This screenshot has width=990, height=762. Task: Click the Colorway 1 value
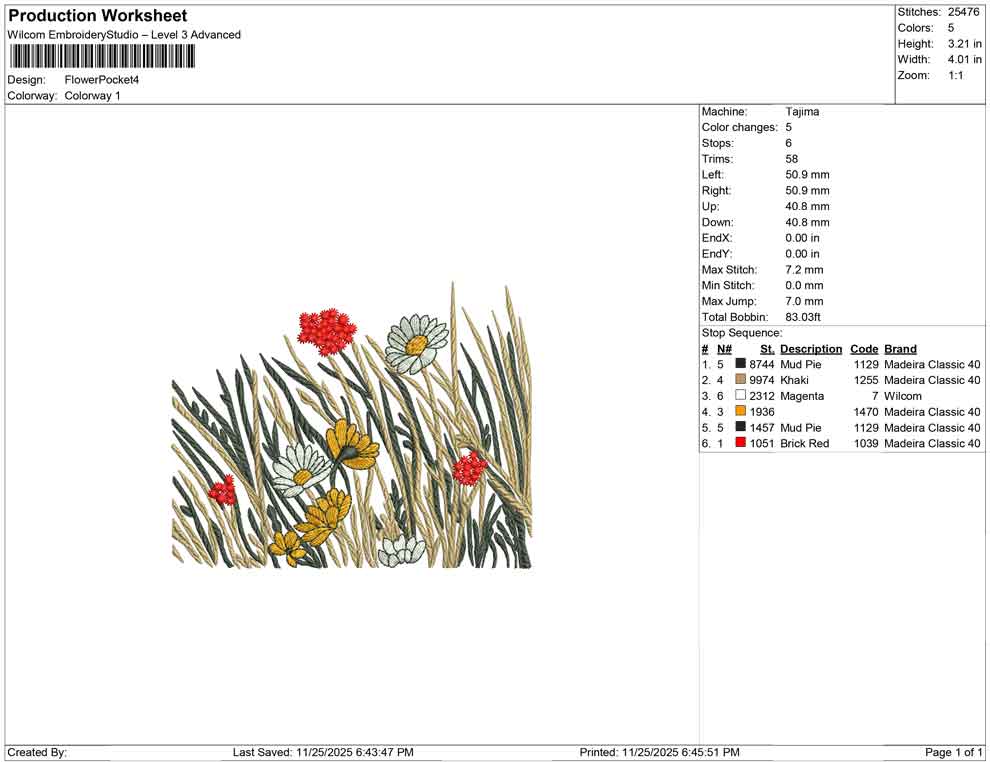point(92,96)
